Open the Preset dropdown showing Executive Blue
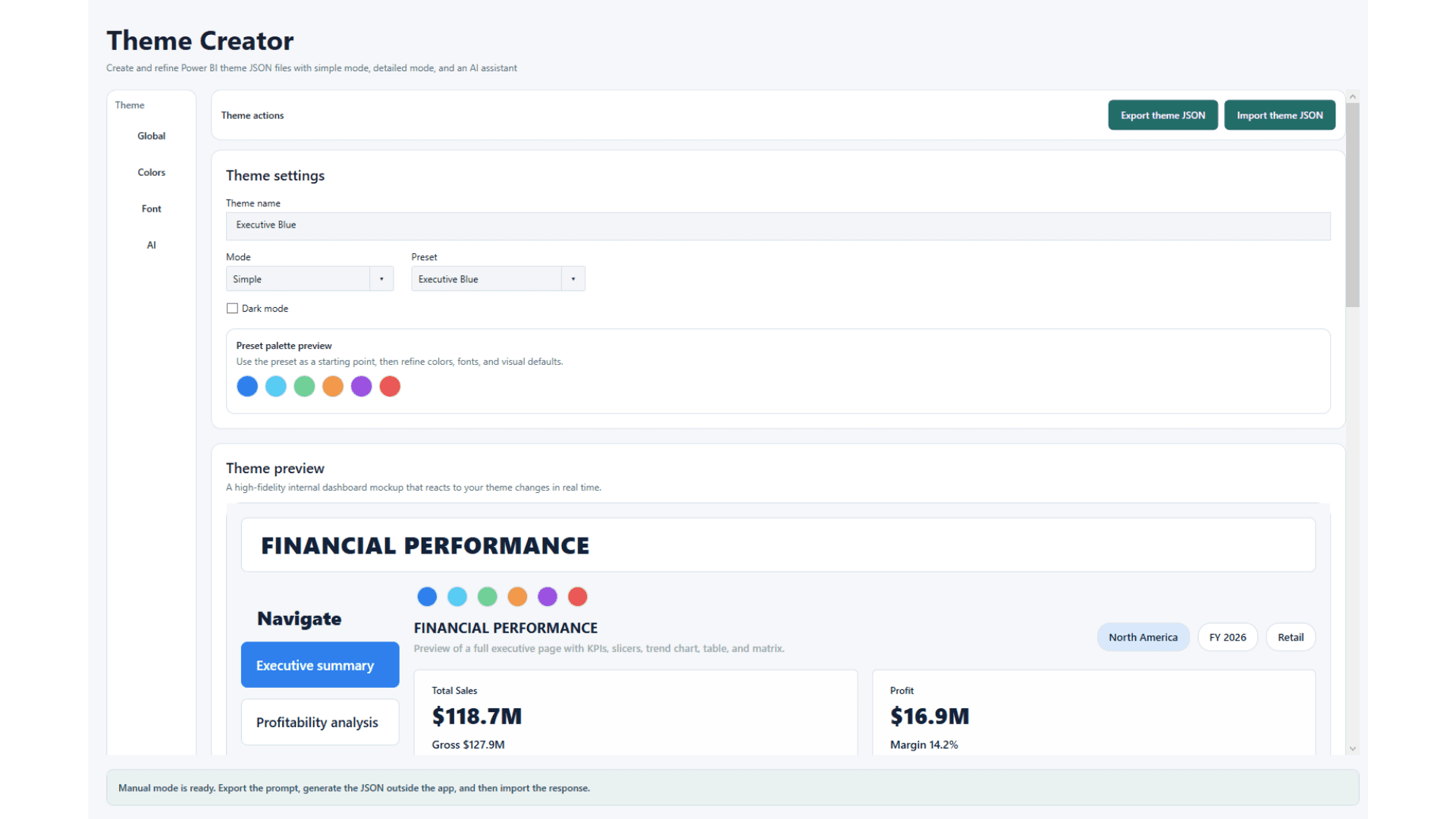 [497, 279]
